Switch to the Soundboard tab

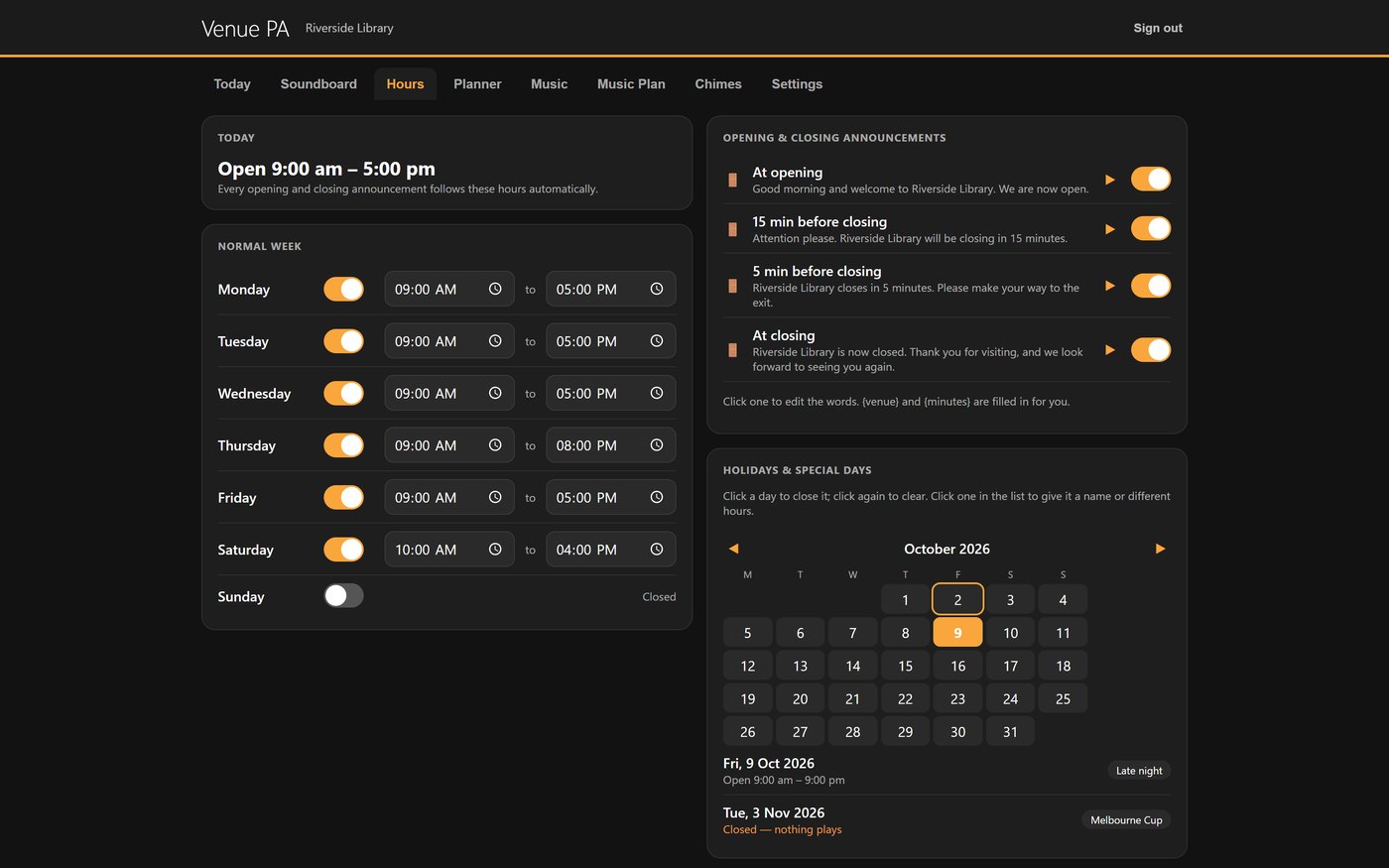tap(318, 84)
